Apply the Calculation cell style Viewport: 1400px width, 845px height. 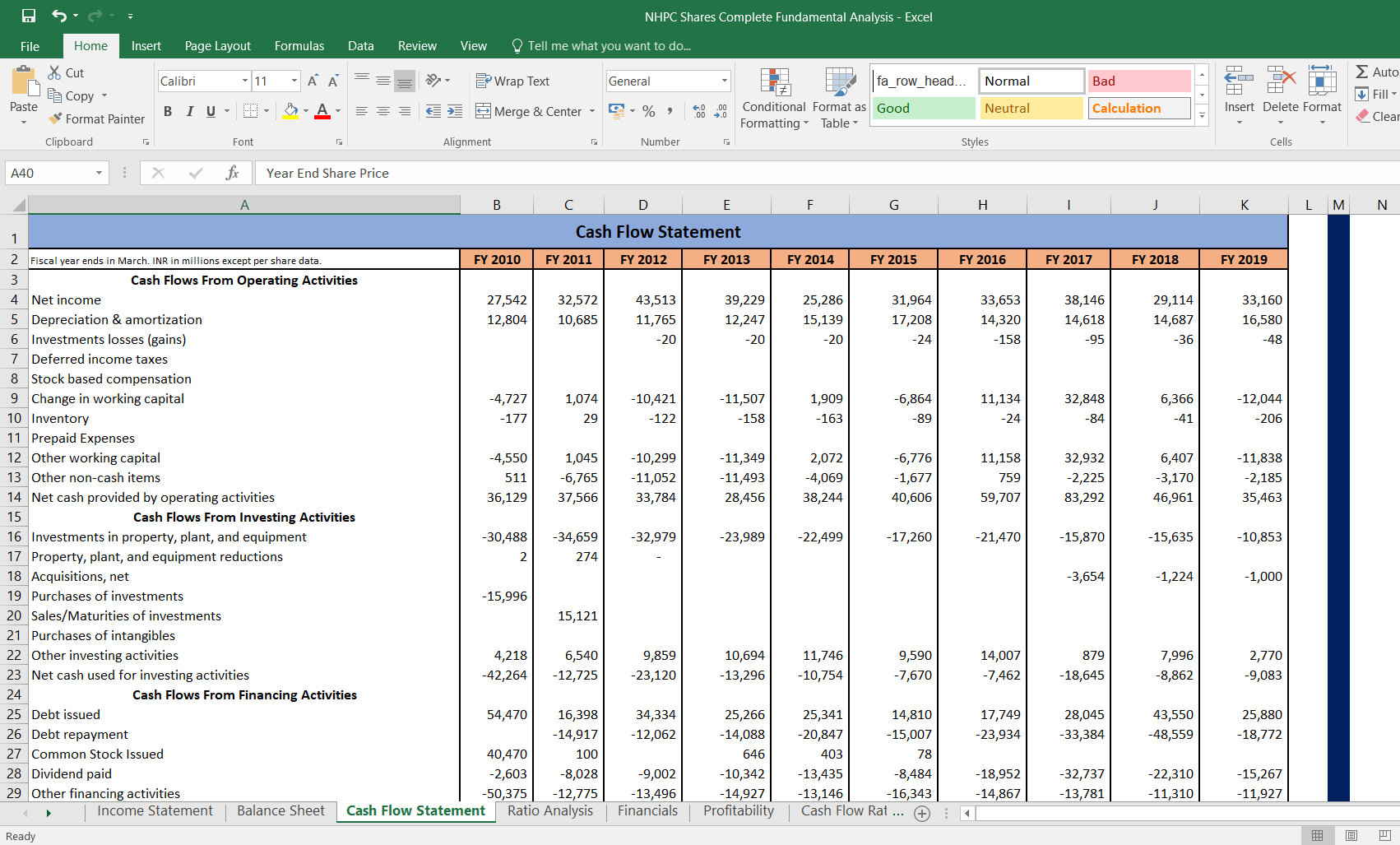1139,108
